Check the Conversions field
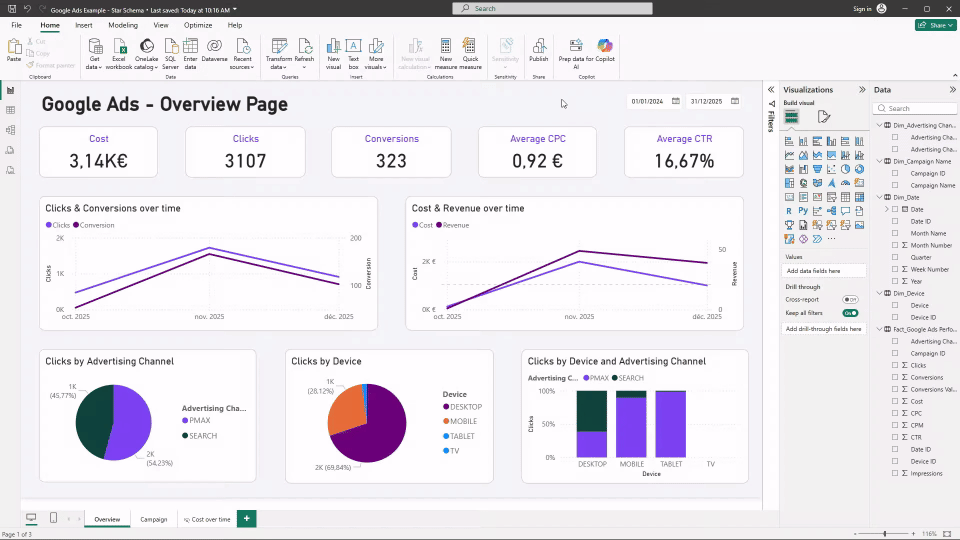Image resolution: width=960 pixels, height=540 pixels. click(895, 377)
